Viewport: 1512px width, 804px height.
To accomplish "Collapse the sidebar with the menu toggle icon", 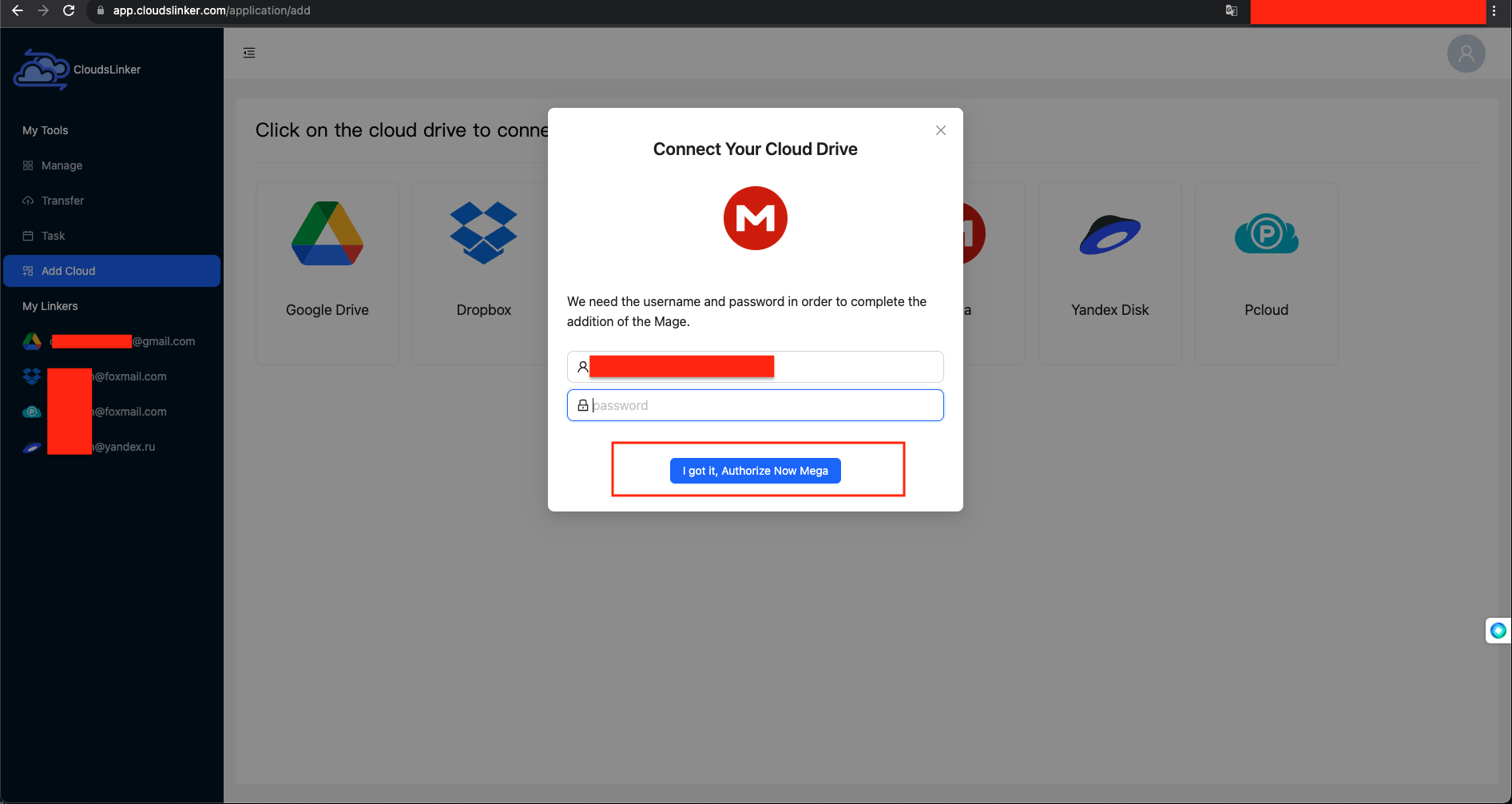I will coord(249,53).
